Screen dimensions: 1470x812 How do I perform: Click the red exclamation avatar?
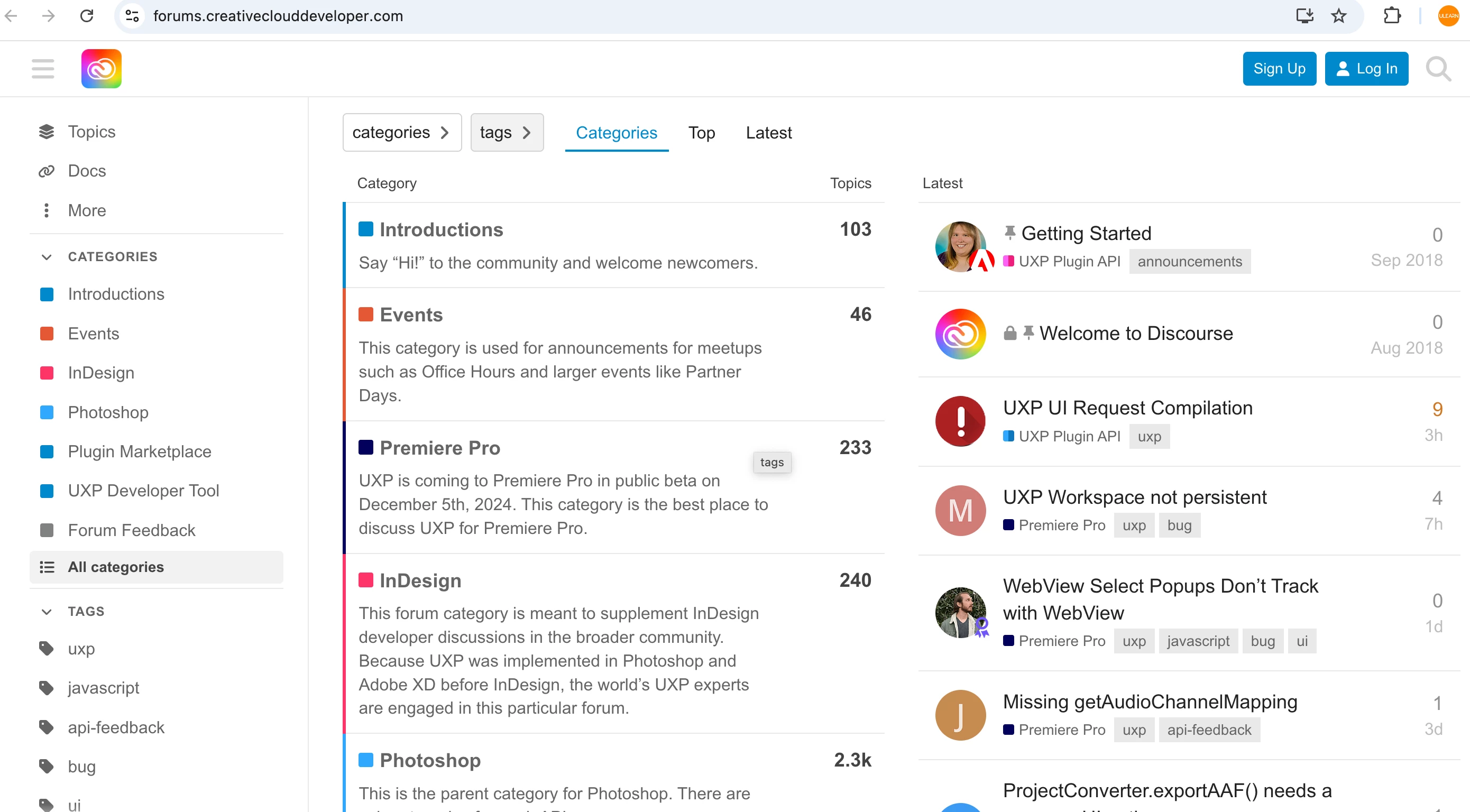961,422
